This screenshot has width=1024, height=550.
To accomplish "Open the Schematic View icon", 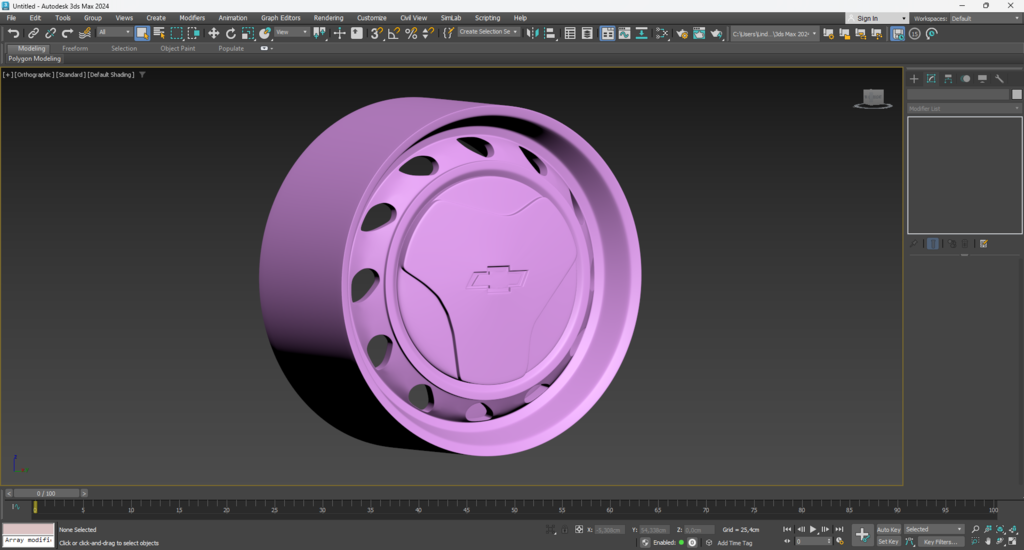I will [642, 33].
